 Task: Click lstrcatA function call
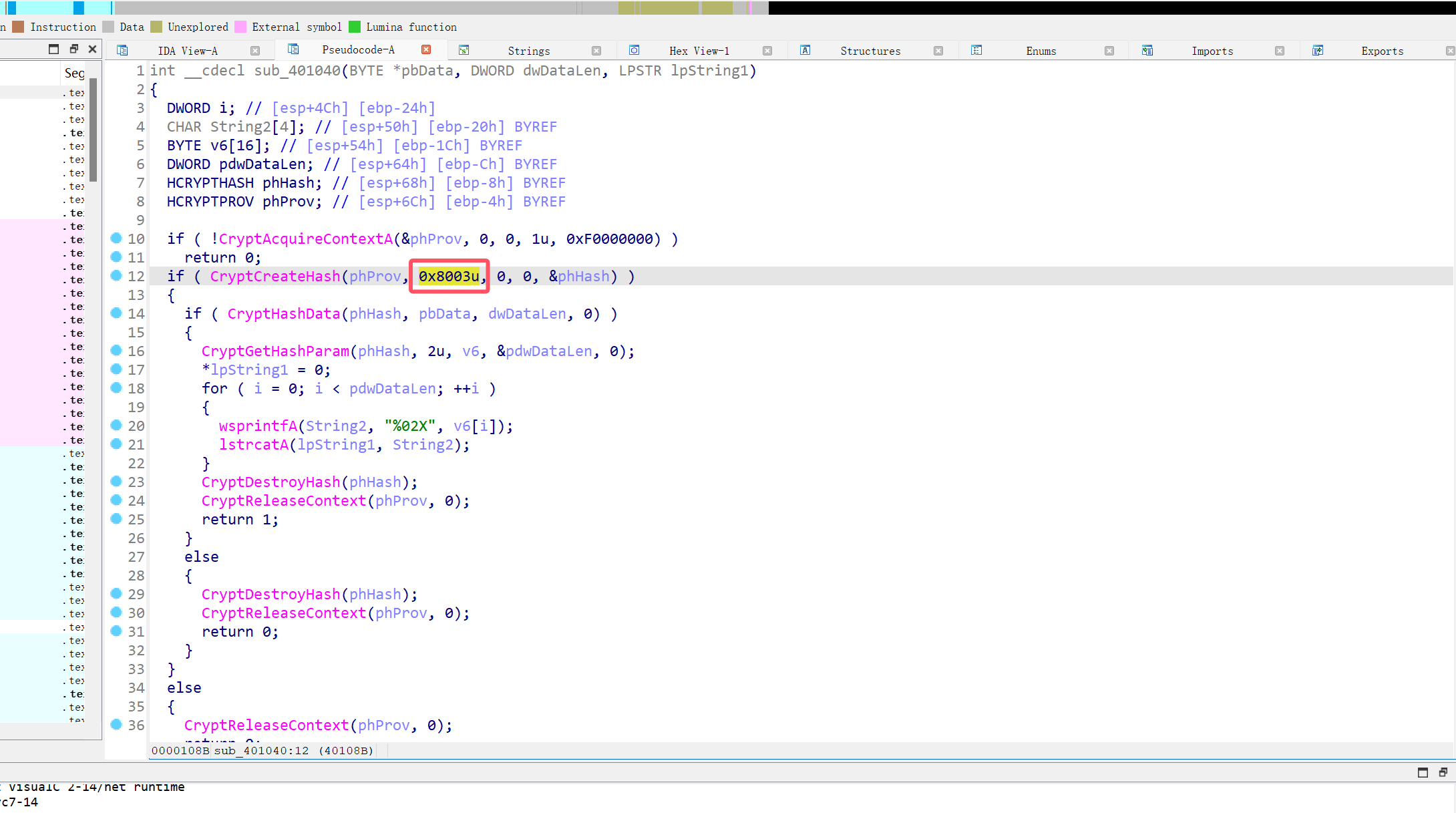253,444
